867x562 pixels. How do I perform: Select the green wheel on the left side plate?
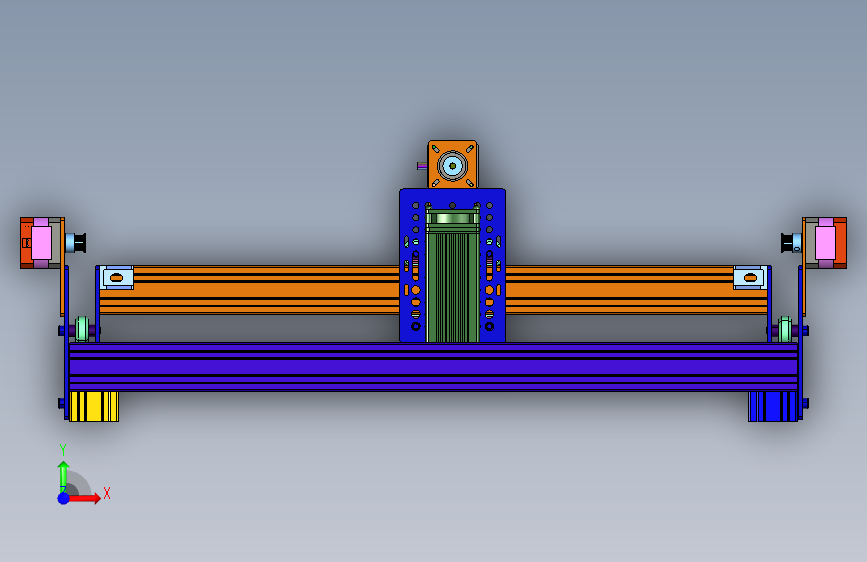[82, 330]
